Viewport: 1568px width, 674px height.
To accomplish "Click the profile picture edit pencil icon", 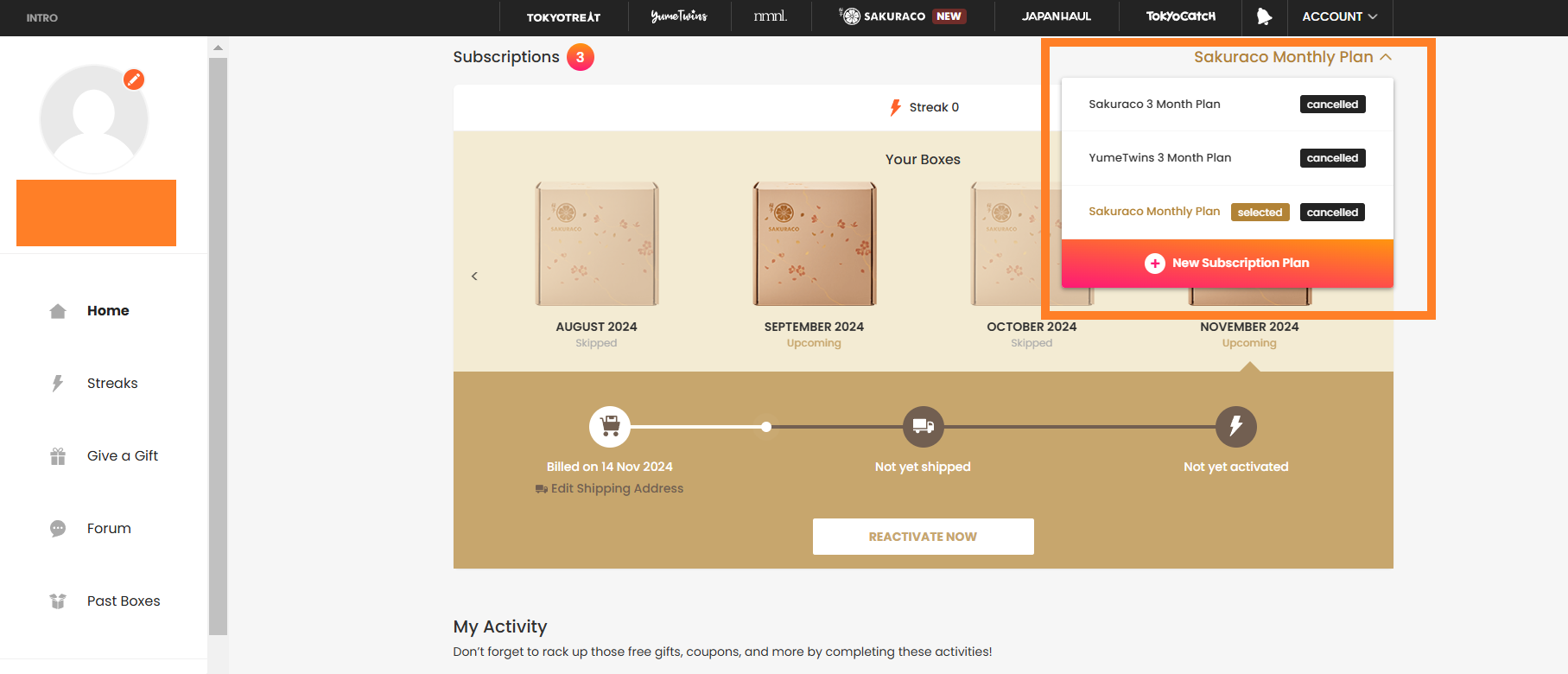I will tap(134, 79).
